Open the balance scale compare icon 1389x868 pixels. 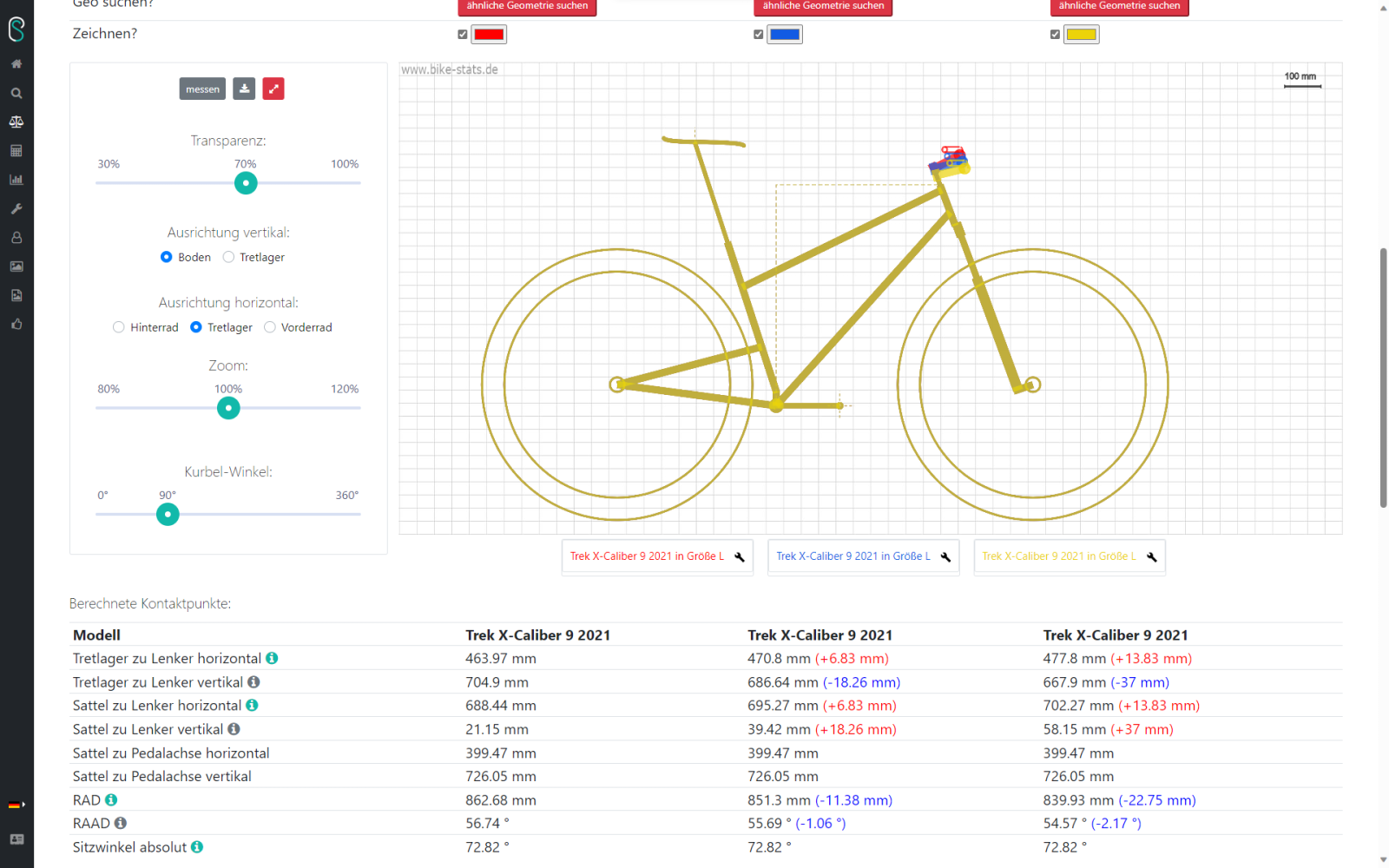tap(16, 122)
